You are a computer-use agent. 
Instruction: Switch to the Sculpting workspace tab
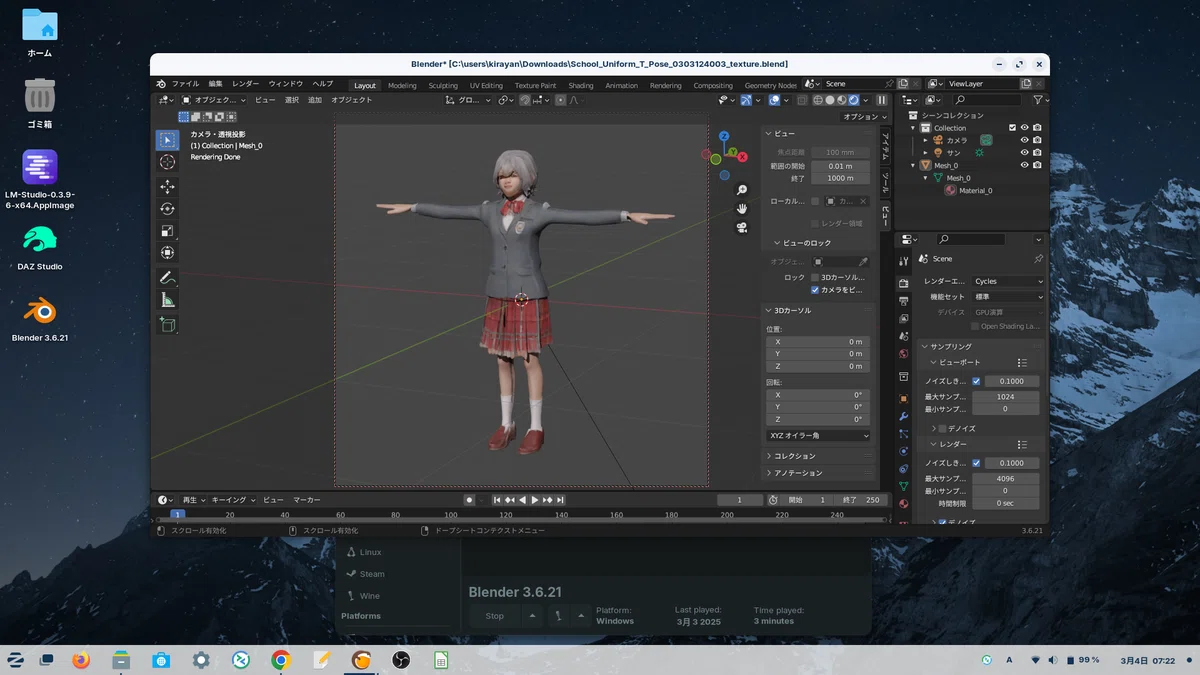point(443,85)
